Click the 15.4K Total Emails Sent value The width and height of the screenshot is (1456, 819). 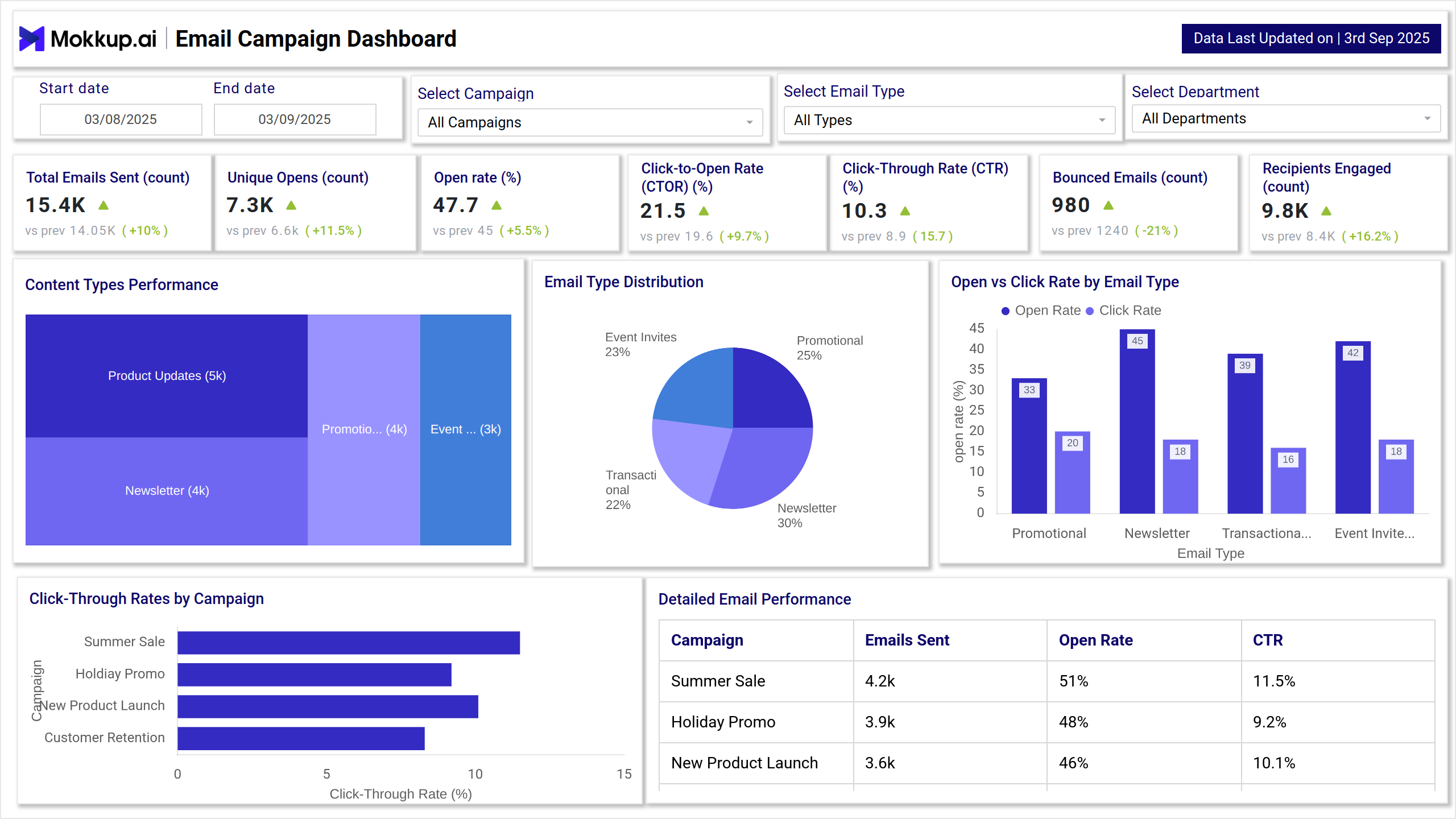(x=56, y=205)
